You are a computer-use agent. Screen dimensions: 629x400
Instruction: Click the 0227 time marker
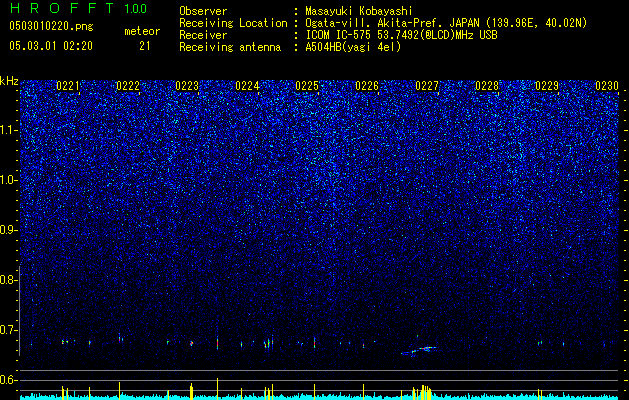pos(427,86)
